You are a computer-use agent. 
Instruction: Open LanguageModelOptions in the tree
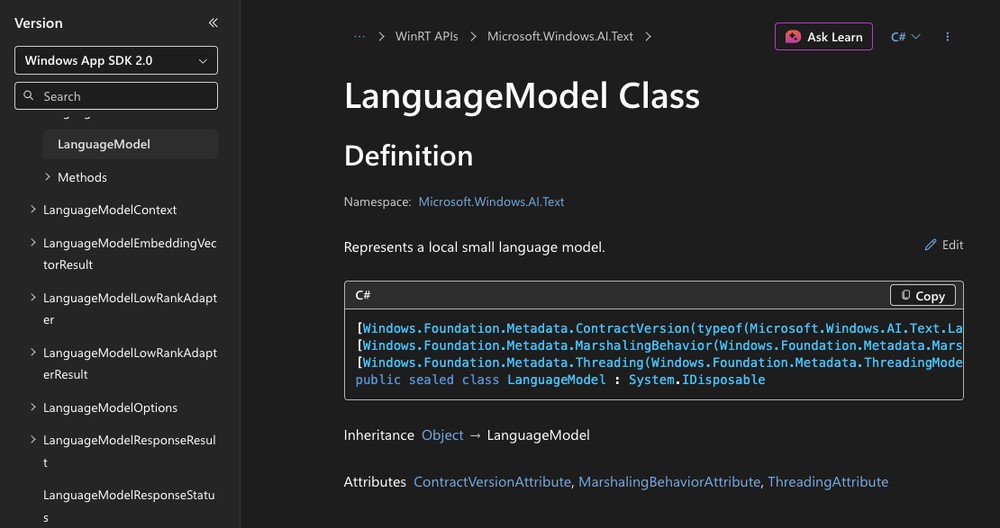(x=110, y=407)
